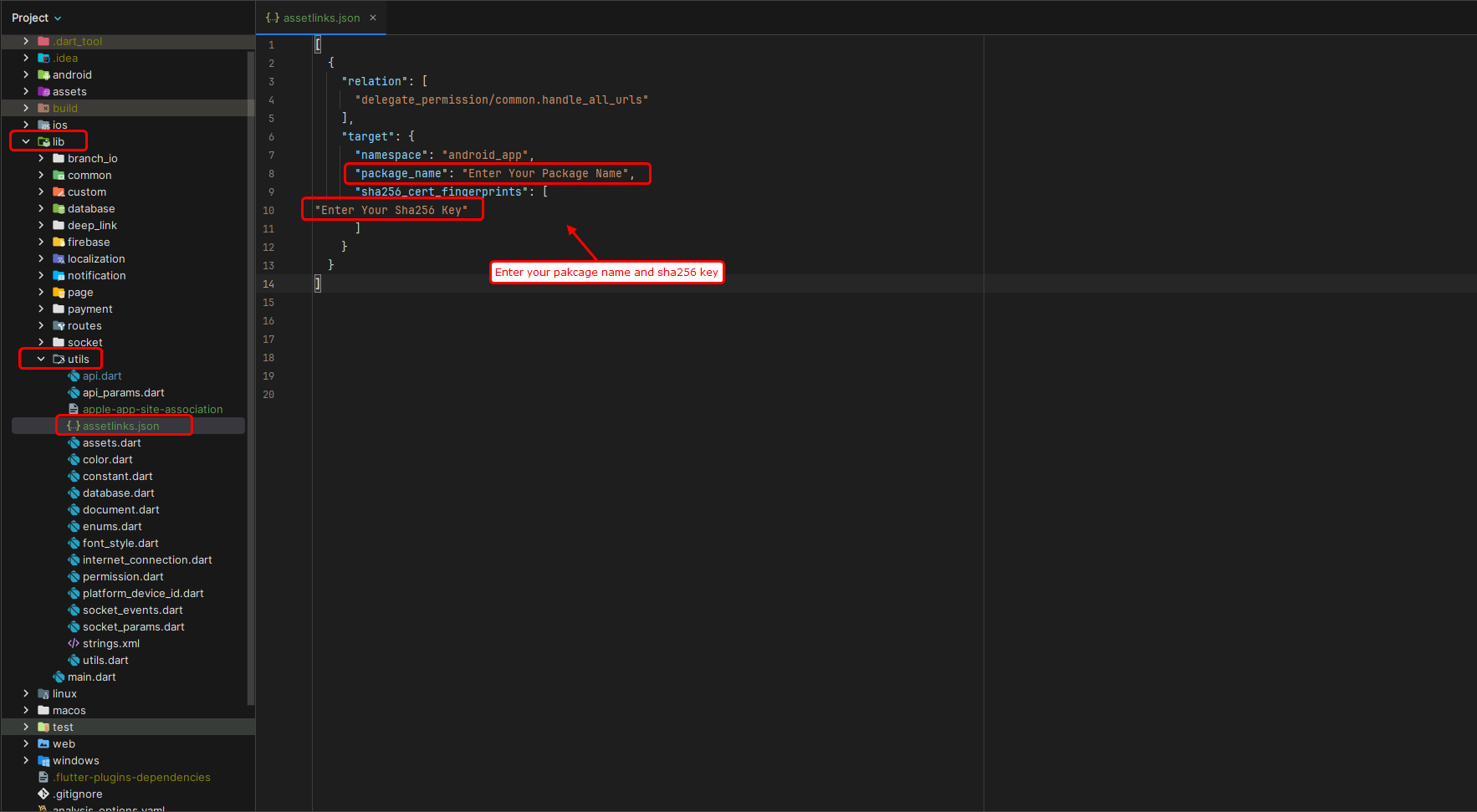Screen dimensions: 1477x812
Task: Open the apple-app-site-association file
Action: [x=153, y=409]
